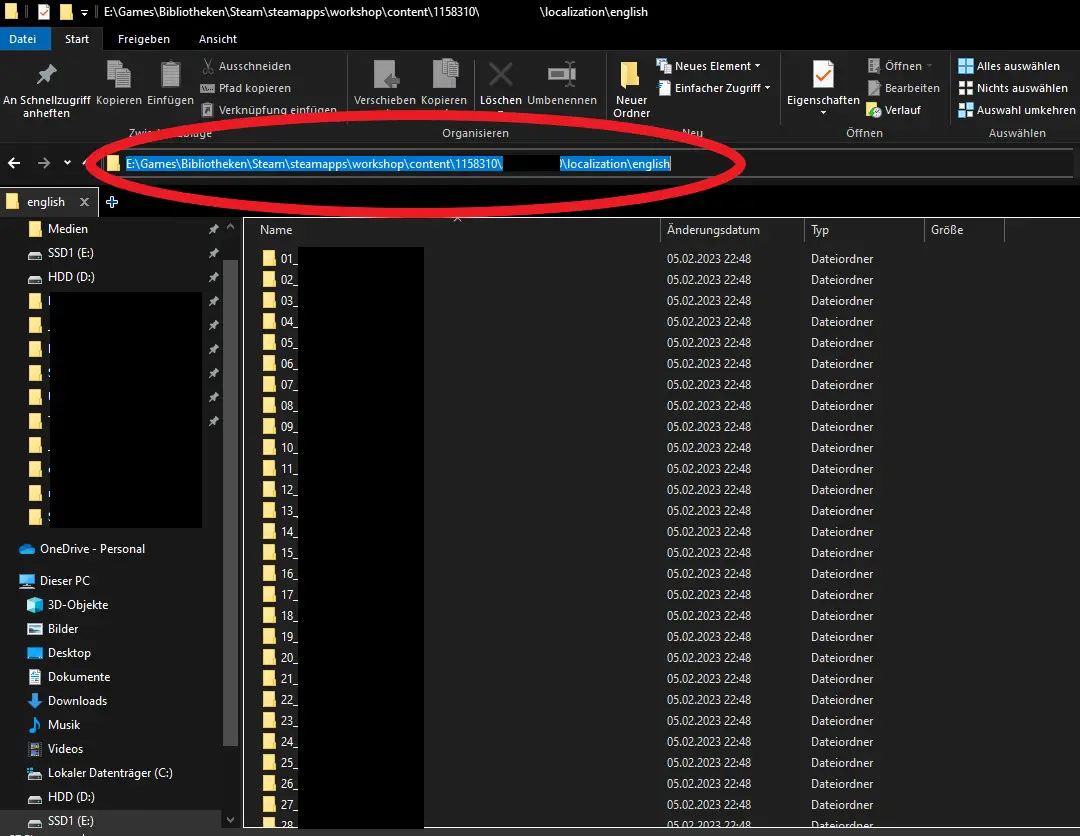
Task: Open quick access toolbar customize arrow
Action: coord(84,12)
